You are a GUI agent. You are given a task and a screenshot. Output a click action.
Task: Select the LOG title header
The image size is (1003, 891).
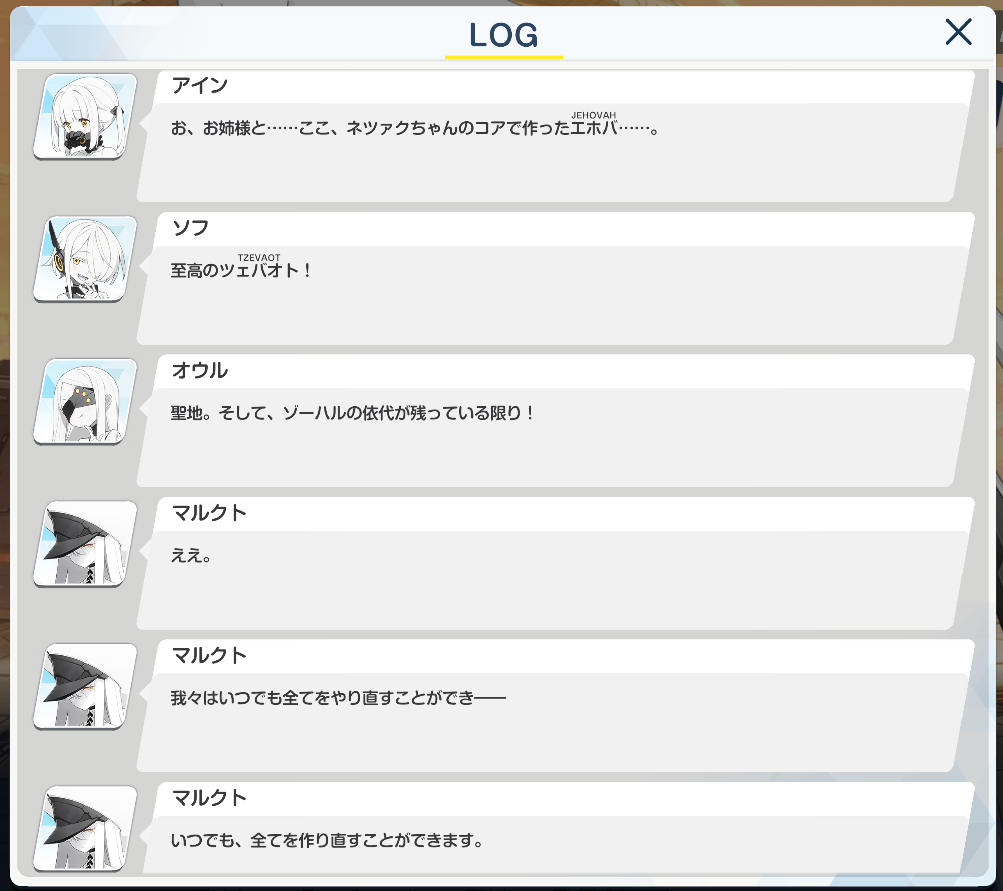click(x=503, y=35)
